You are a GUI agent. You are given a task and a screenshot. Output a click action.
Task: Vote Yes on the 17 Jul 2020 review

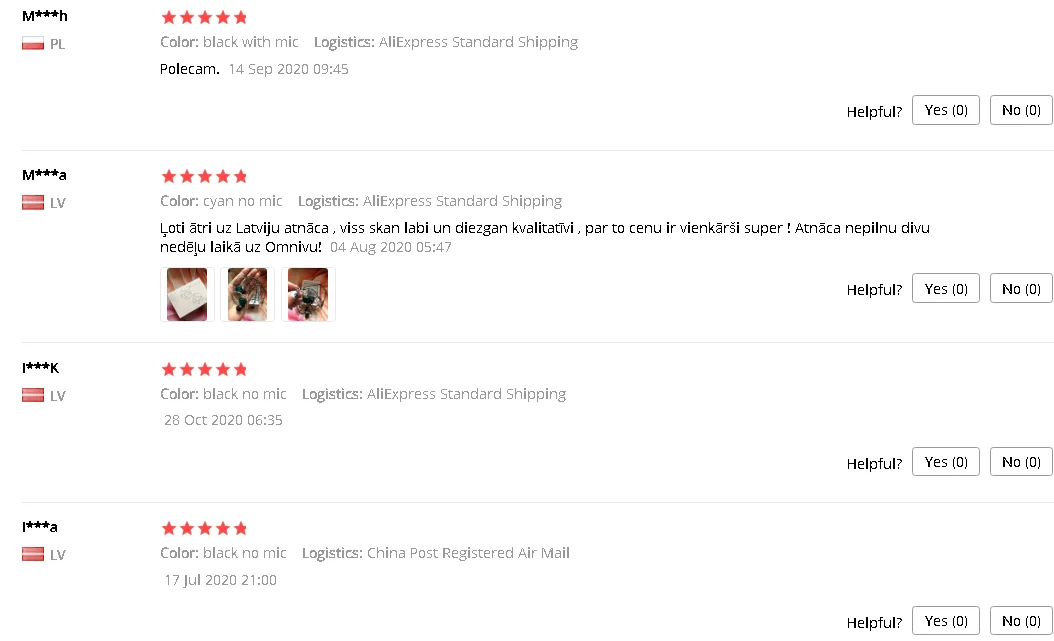pos(946,621)
